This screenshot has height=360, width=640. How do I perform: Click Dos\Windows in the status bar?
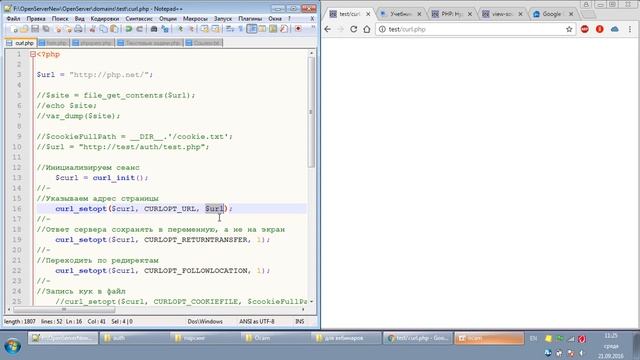[205, 322]
